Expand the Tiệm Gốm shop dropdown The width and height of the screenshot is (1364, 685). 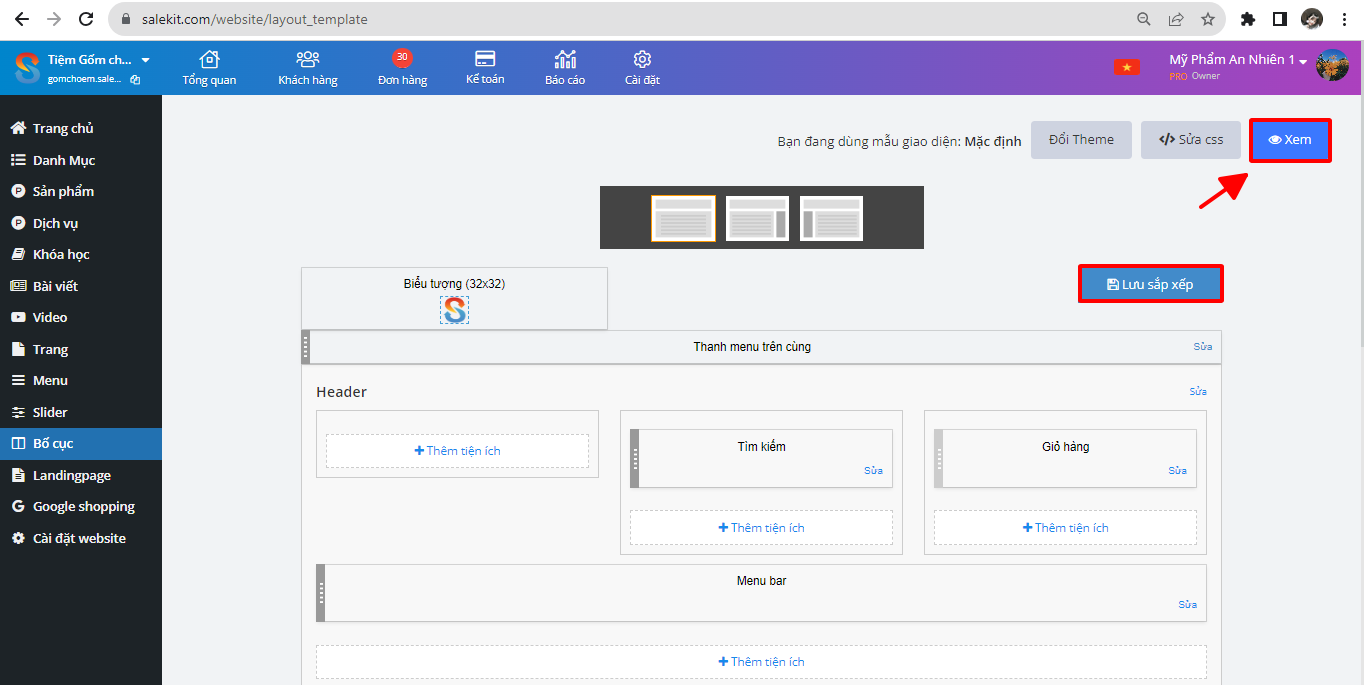coord(145,60)
